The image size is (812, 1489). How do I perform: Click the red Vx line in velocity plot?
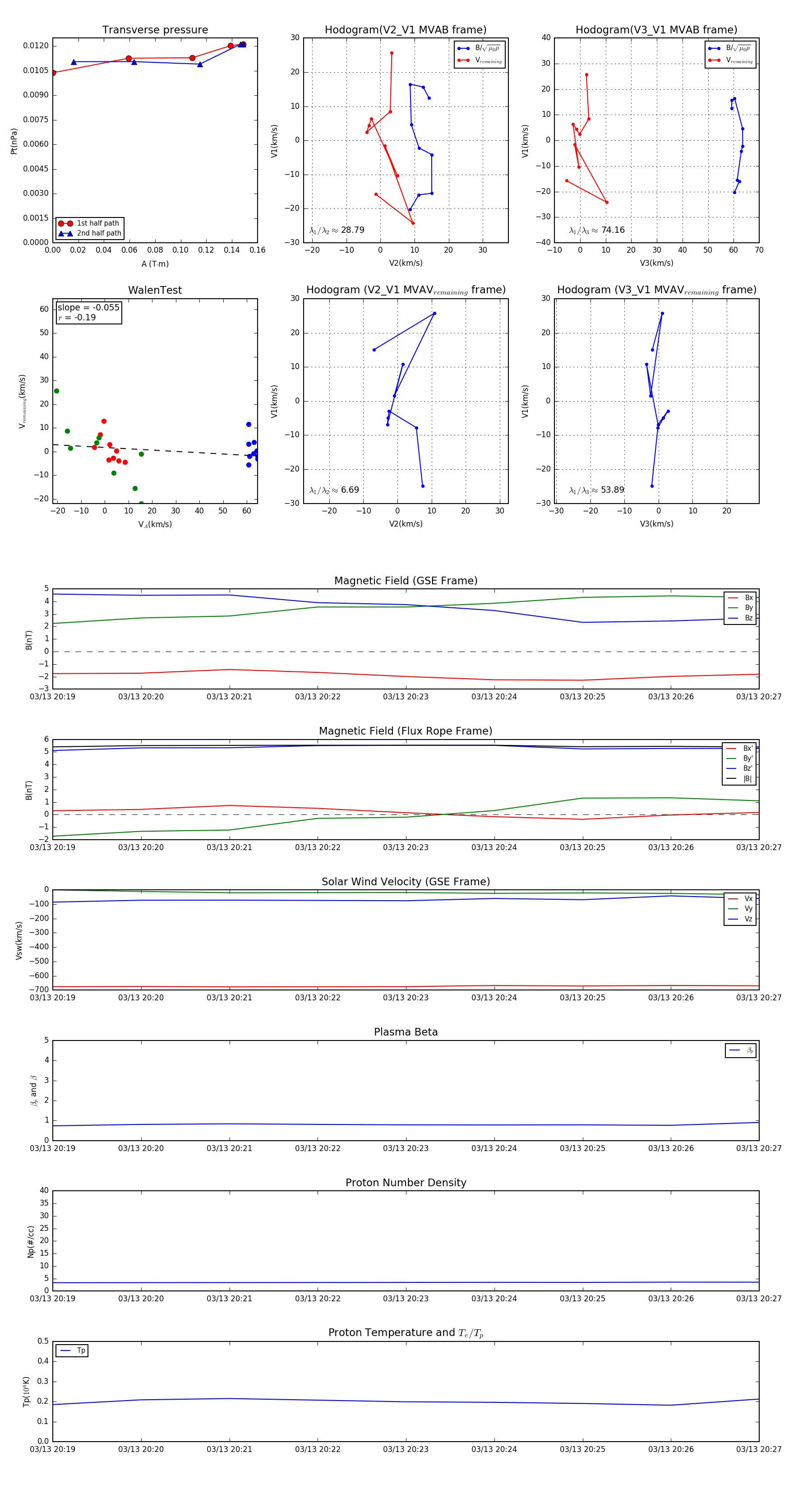[405, 987]
